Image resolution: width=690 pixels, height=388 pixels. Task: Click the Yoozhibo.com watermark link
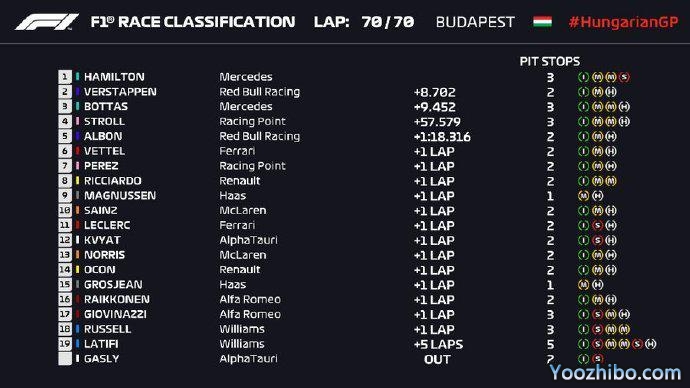615,373
